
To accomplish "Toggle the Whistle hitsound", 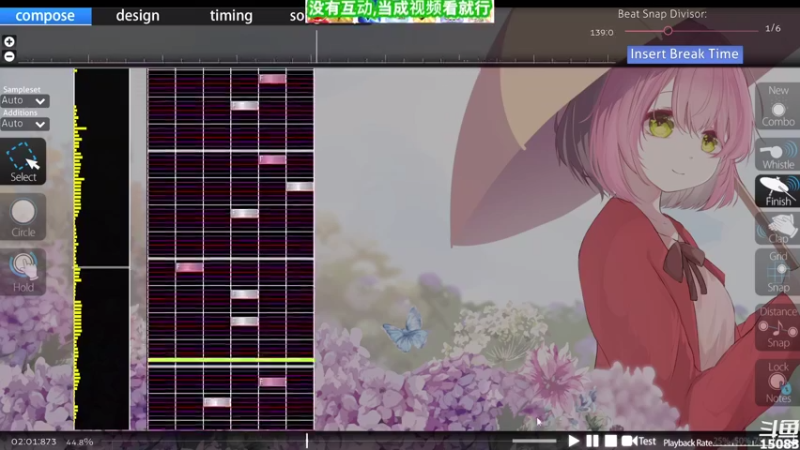I will point(778,155).
